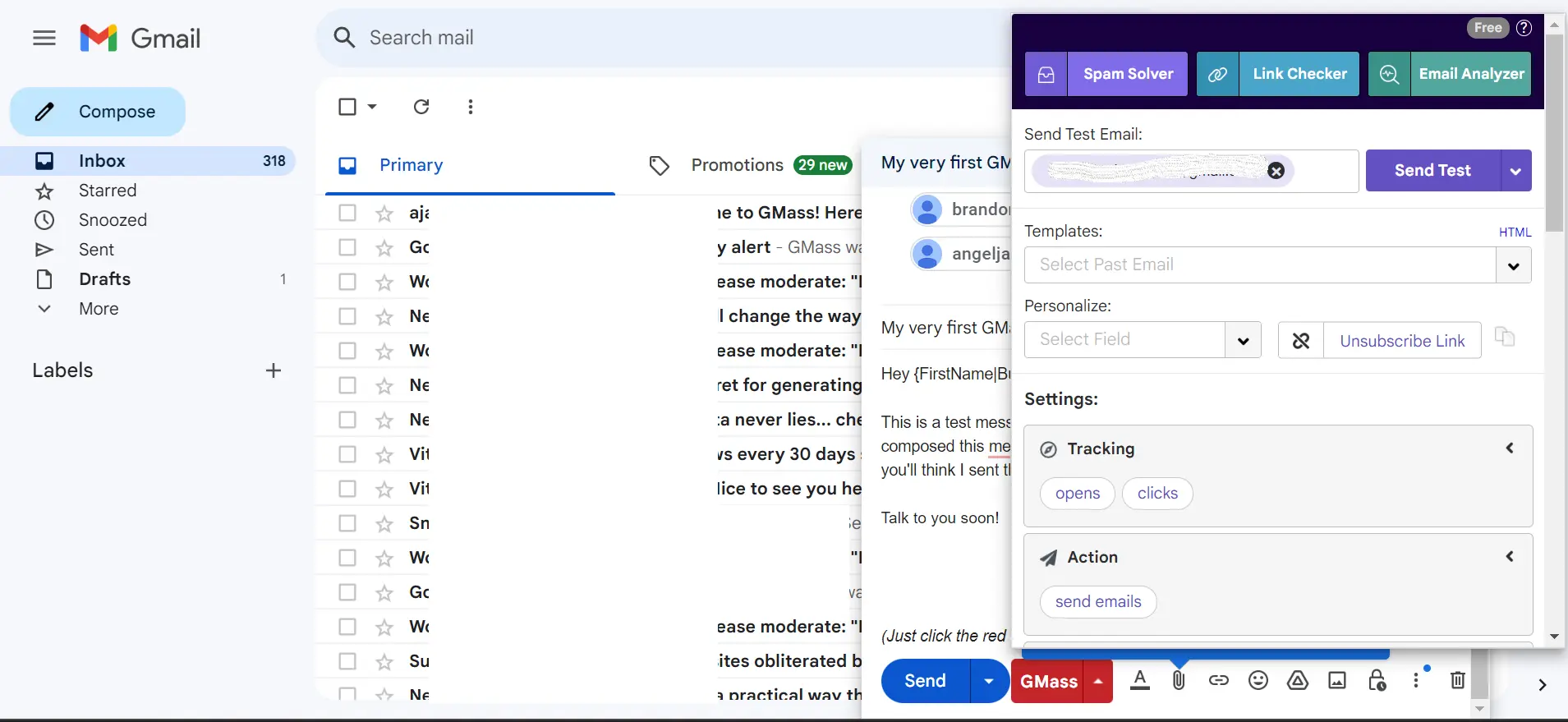Screen dimensions: 1568x722
Task: Insert photo in the compose toolbar
Action: click(x=1337, y=680)
